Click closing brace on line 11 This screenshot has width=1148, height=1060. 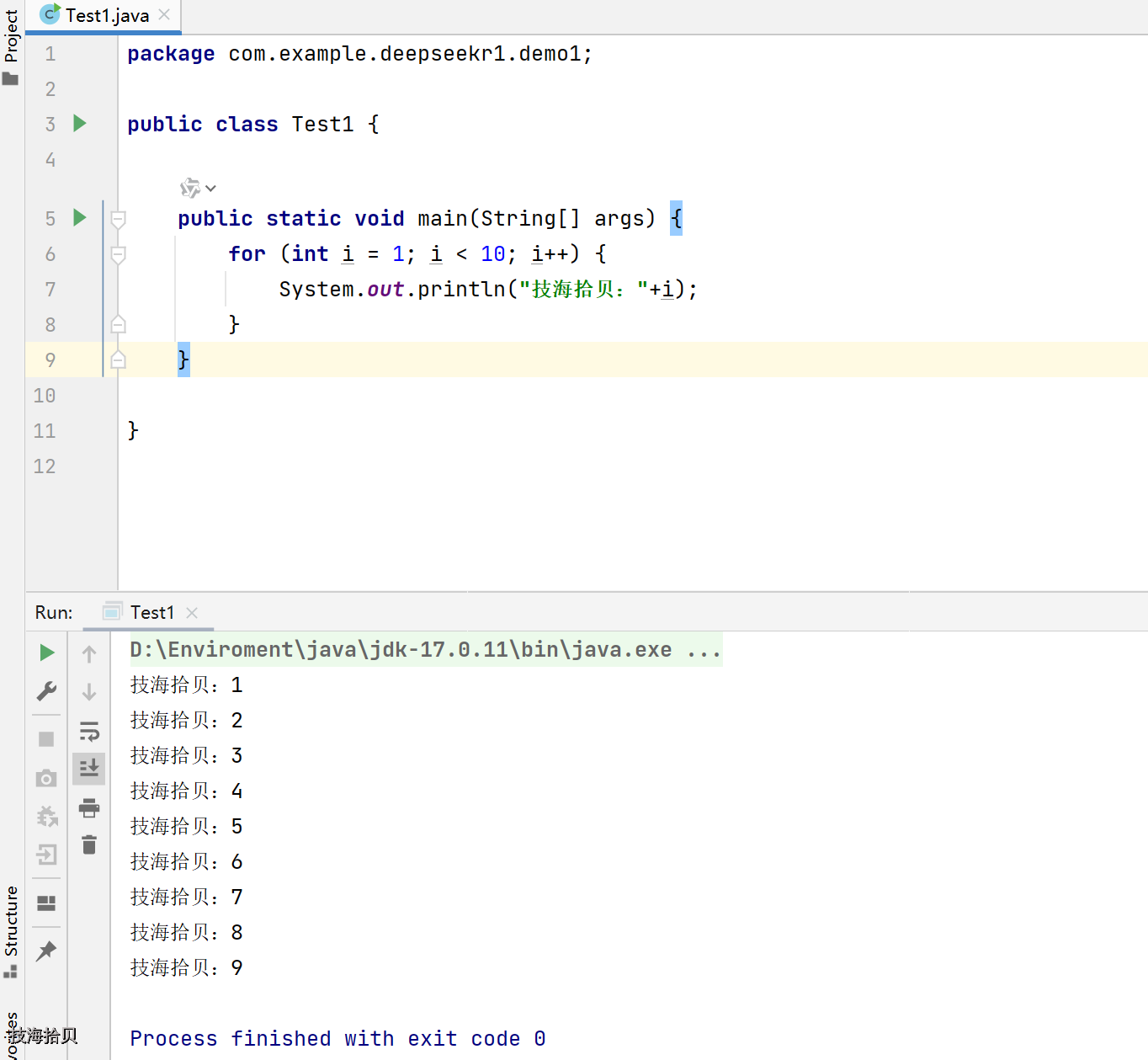tap(133, 431)
